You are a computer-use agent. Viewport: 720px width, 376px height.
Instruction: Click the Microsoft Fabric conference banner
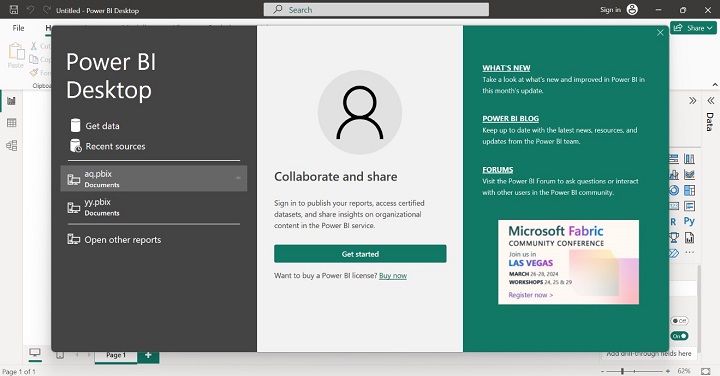point(568,262)
